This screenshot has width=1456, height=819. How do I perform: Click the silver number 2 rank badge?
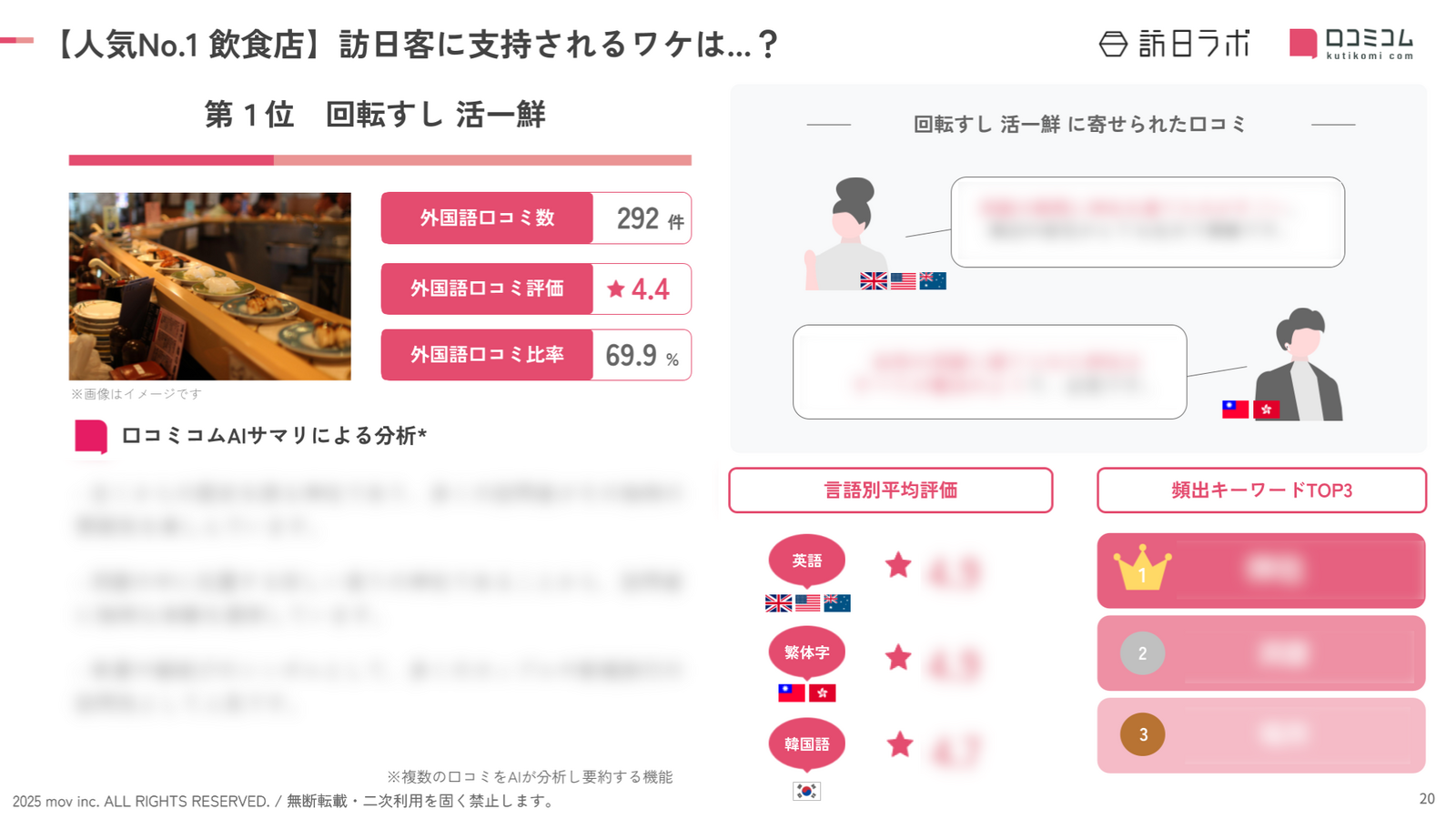tap(1142, 653)
